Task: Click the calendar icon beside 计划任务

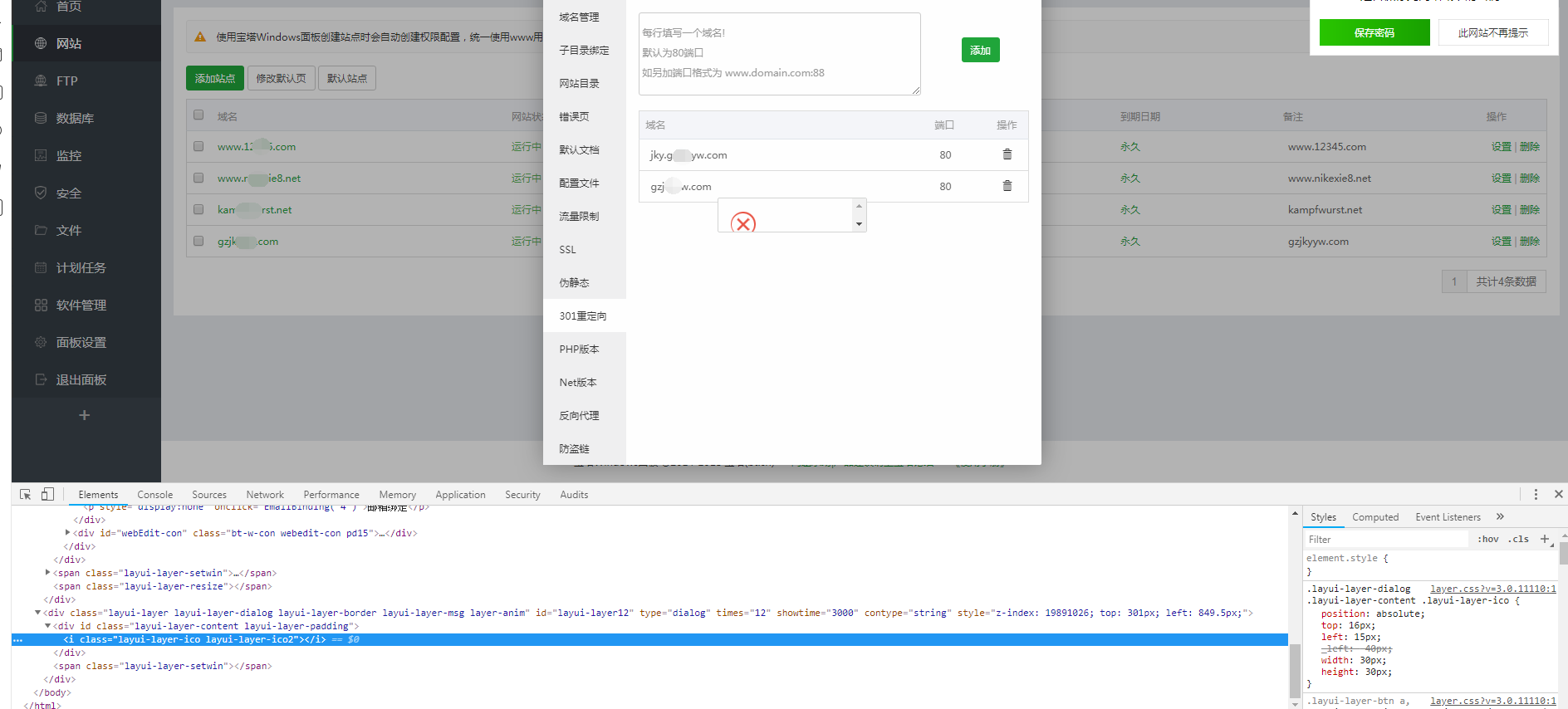Action: point(41,267)
